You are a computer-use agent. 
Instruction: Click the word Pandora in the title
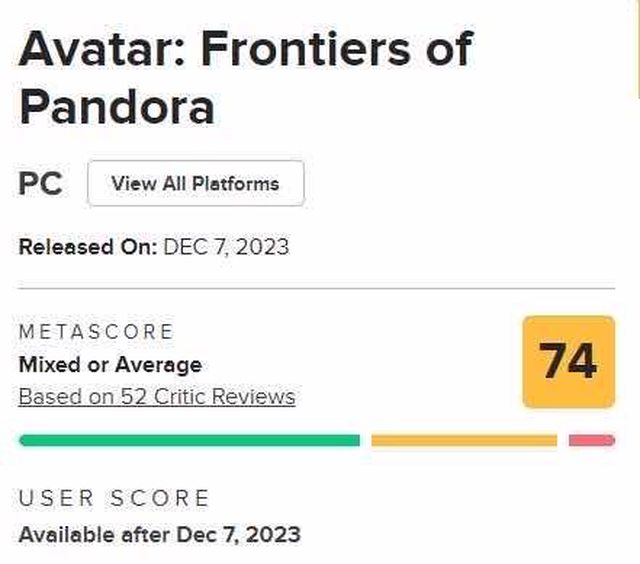coord(117,105)
